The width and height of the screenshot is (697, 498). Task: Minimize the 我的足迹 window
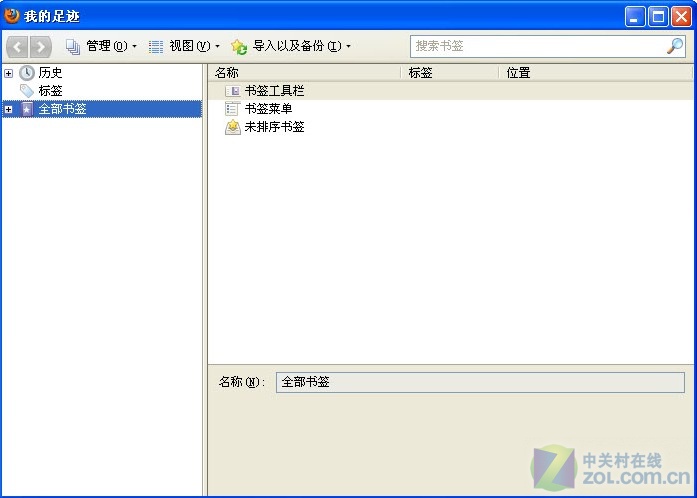point(635,17)
